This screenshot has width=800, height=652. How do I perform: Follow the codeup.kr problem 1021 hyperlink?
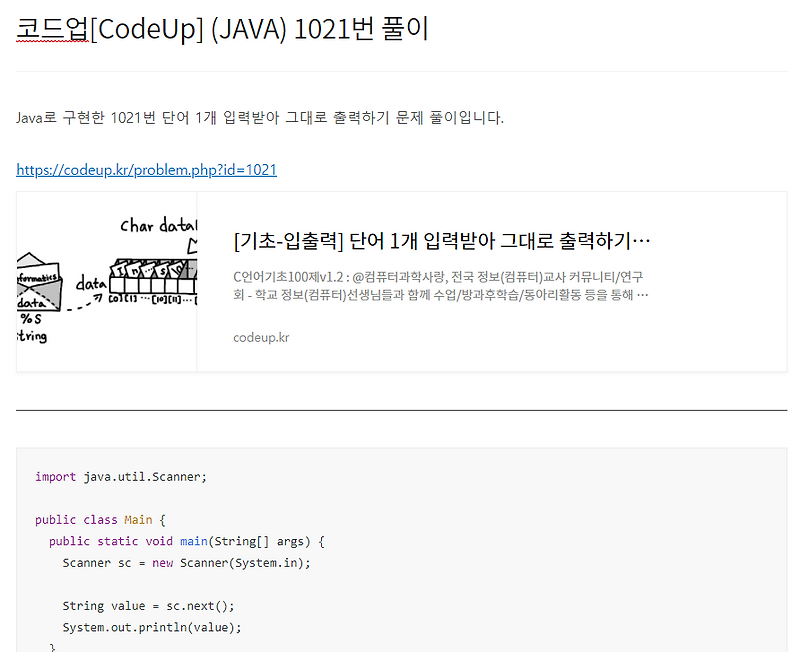click(146, 169)
